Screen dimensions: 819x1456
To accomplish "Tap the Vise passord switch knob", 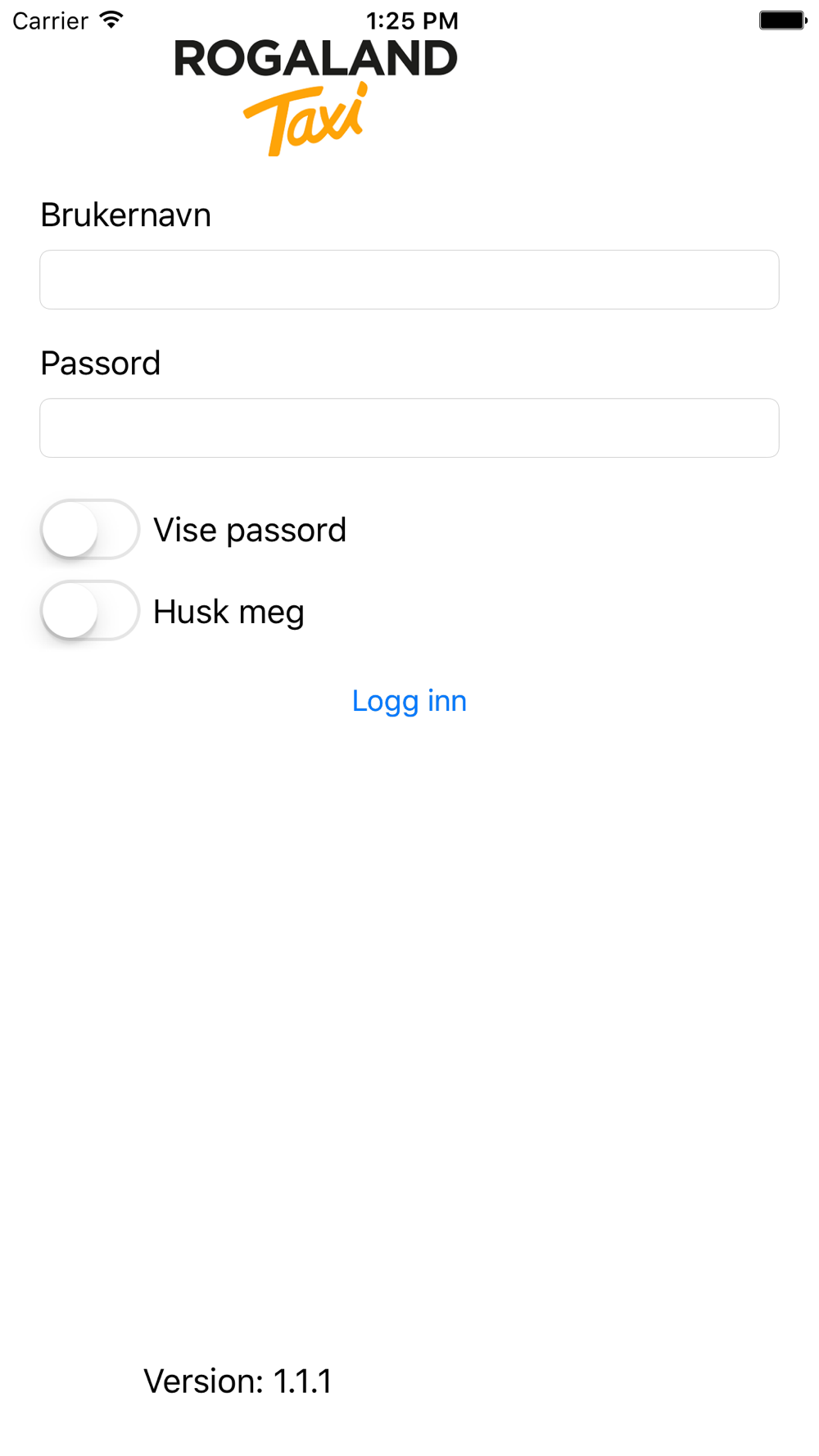I will pyautogui.click(x=70, y=529).
